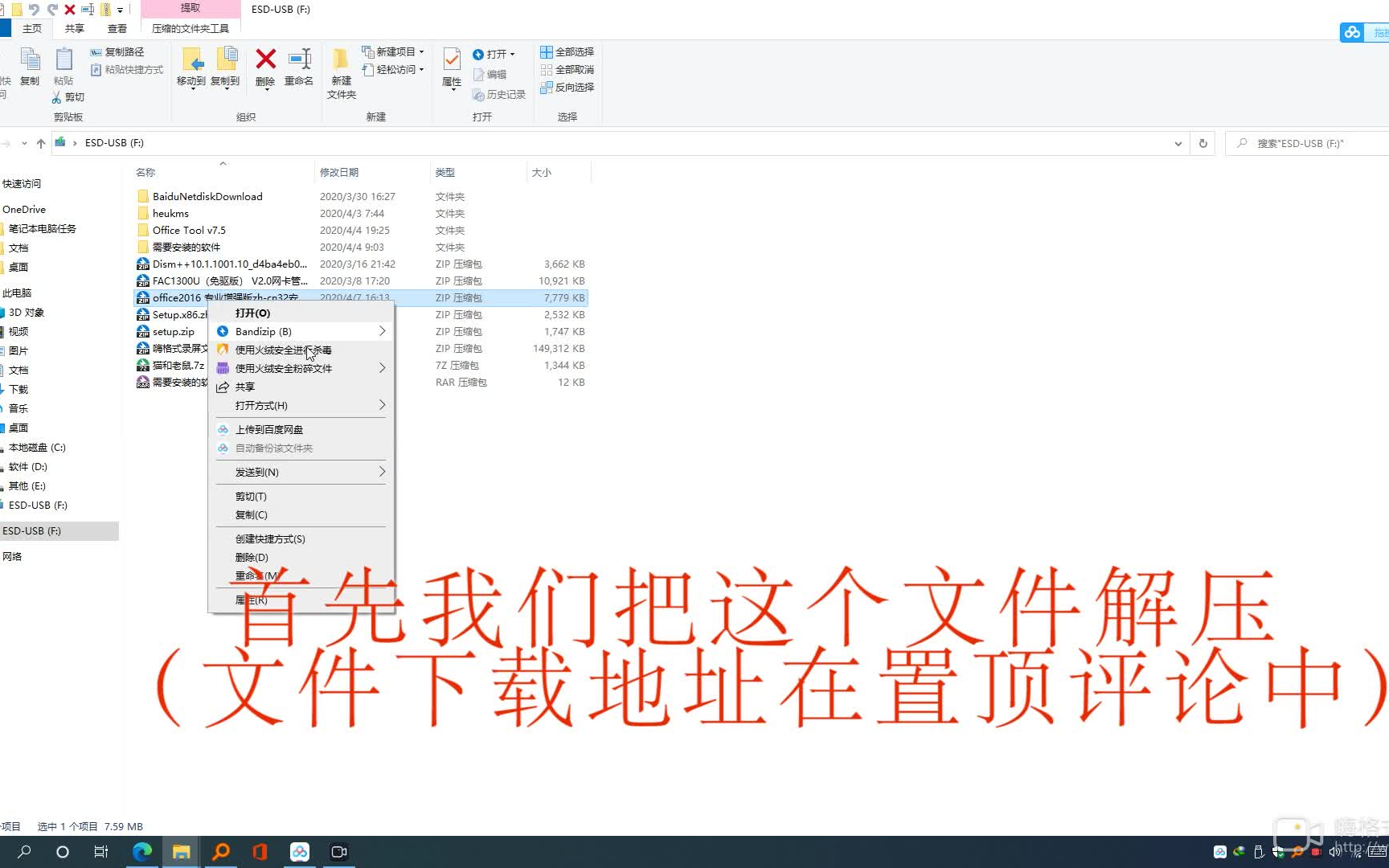Viewport: 1389px width, 868px height.
Task: Choose Share (共享) in context menu
Action: point(301,387)
